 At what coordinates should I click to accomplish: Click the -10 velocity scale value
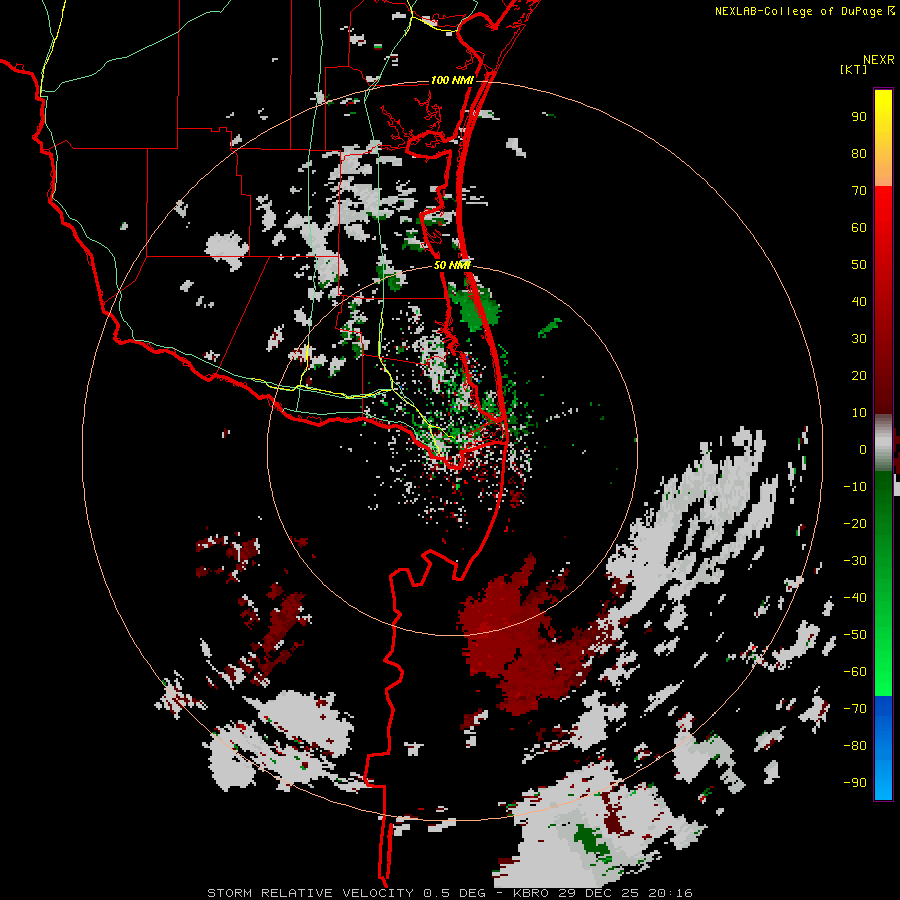[x=855, y=487]
